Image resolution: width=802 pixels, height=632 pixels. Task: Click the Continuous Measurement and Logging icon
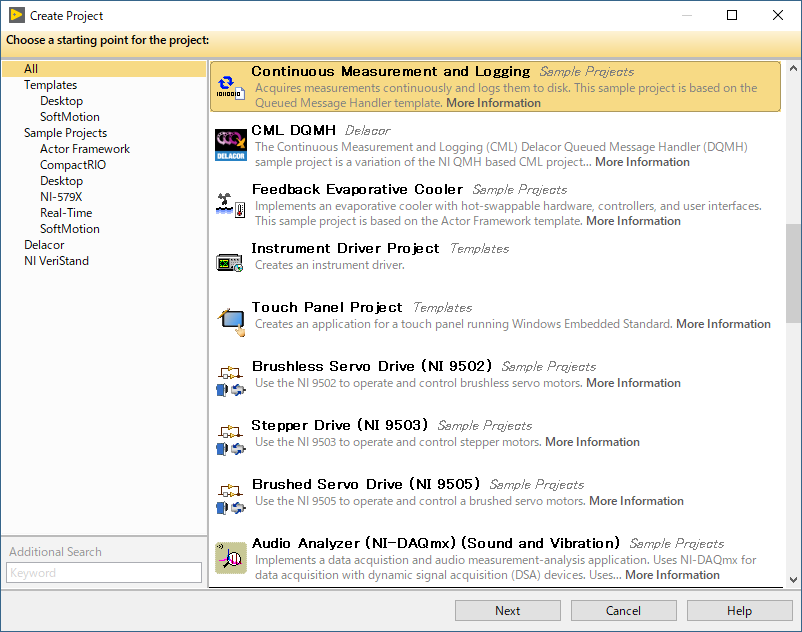point(230,88)
